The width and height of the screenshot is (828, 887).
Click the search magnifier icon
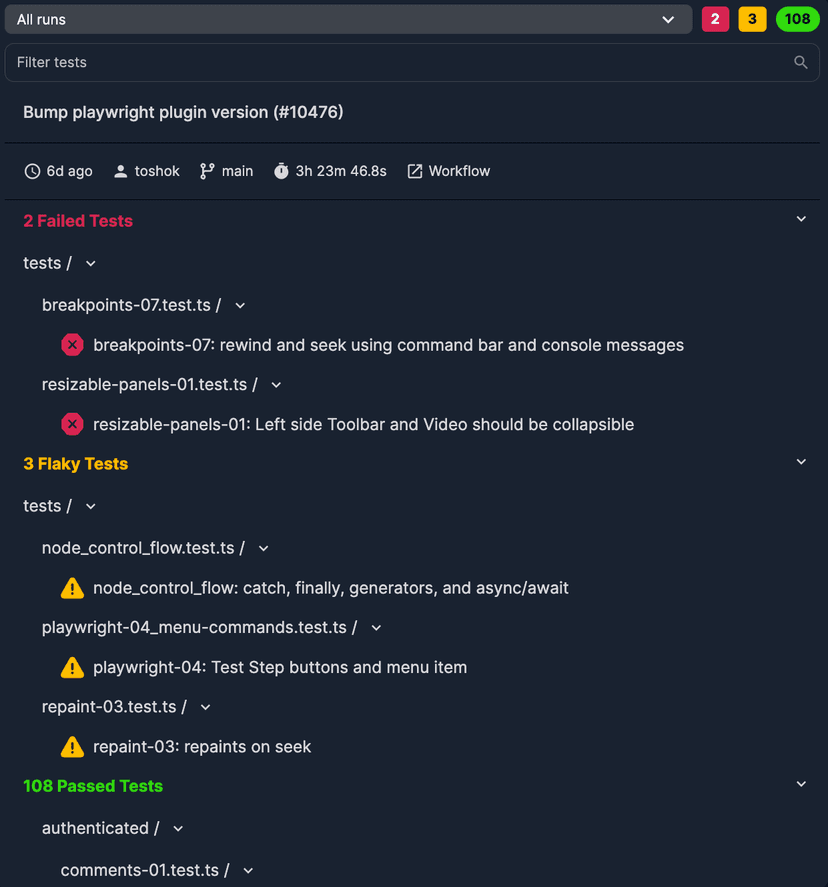[800, 62]
